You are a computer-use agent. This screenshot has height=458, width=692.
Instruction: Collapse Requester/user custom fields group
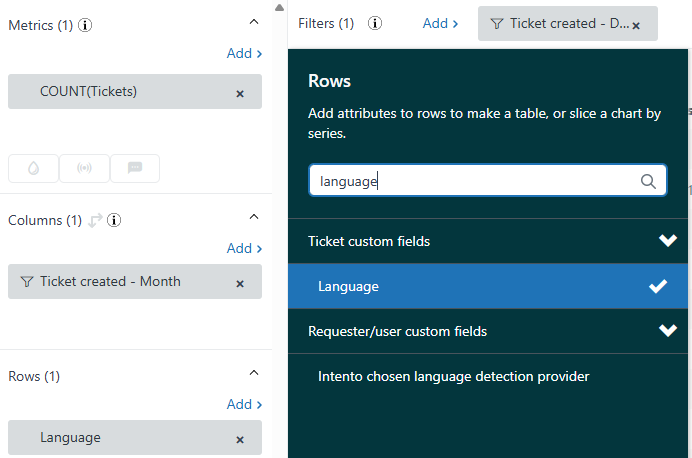(668, 331)
